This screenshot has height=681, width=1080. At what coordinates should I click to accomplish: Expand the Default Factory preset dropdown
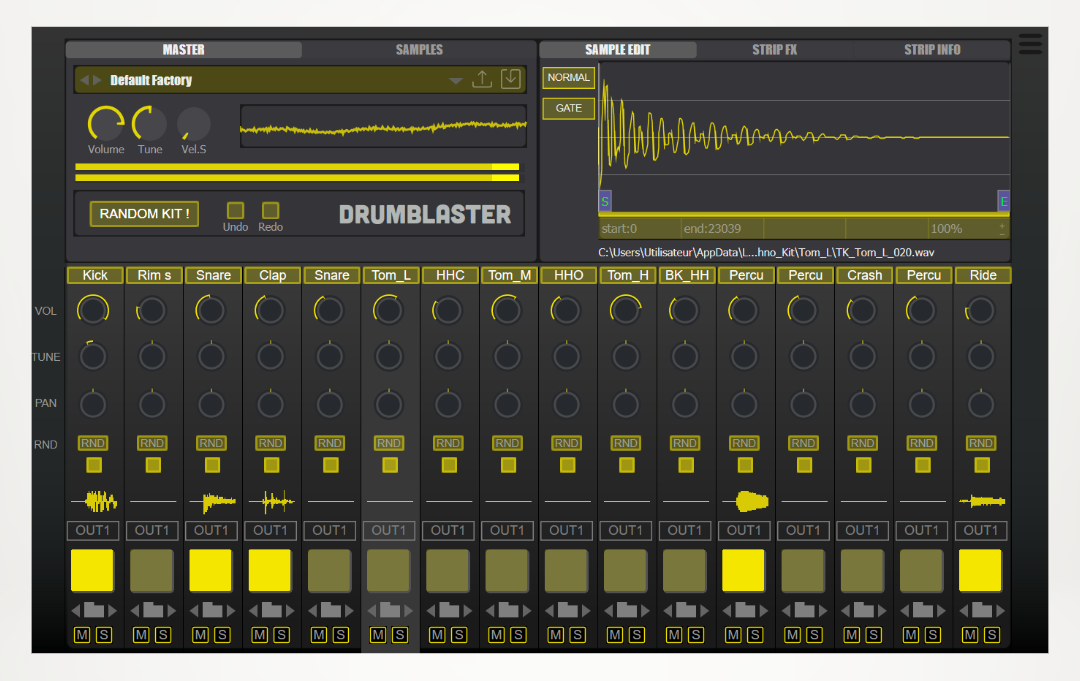456,80
